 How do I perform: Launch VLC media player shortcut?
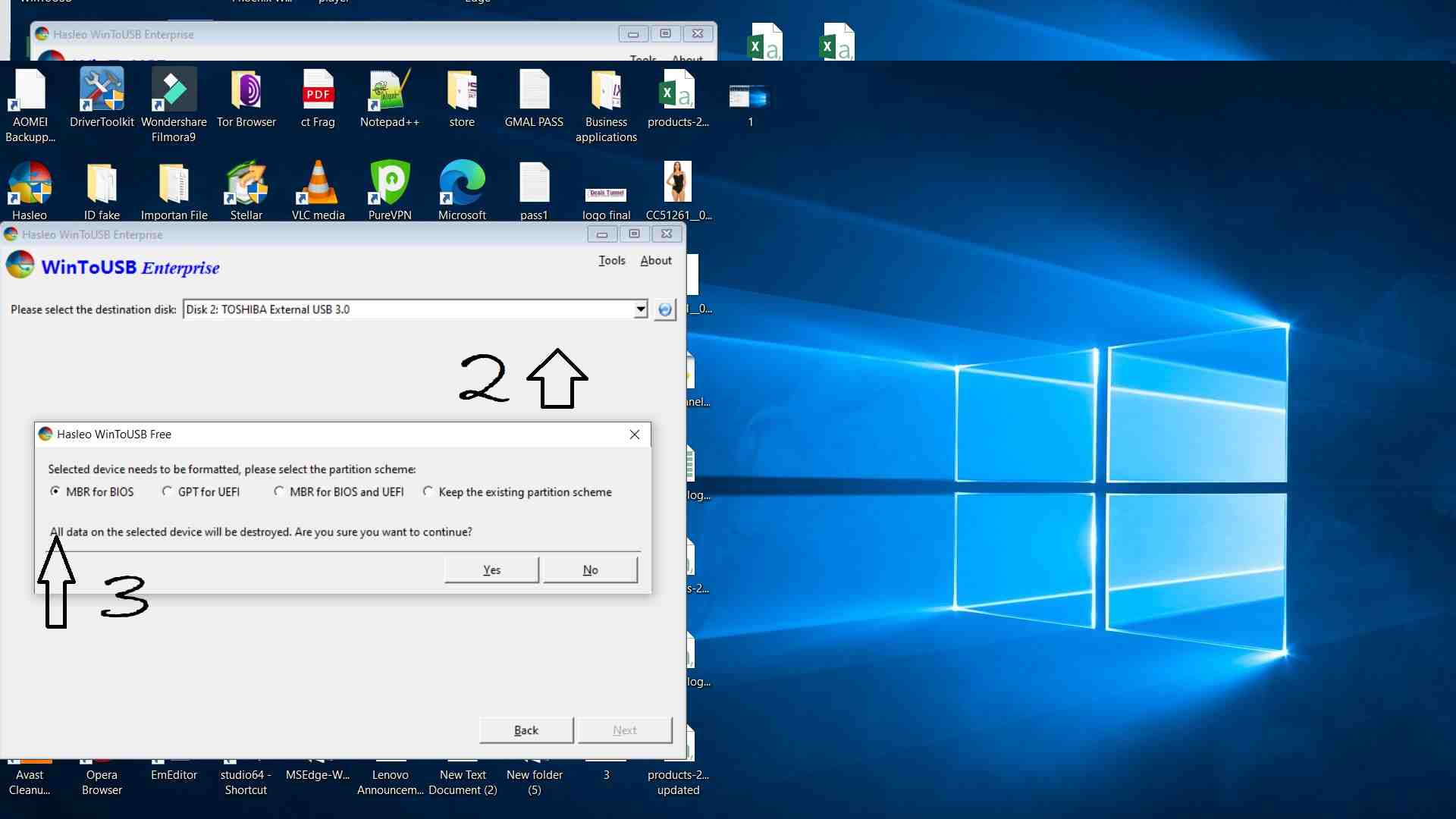point(318,190)
